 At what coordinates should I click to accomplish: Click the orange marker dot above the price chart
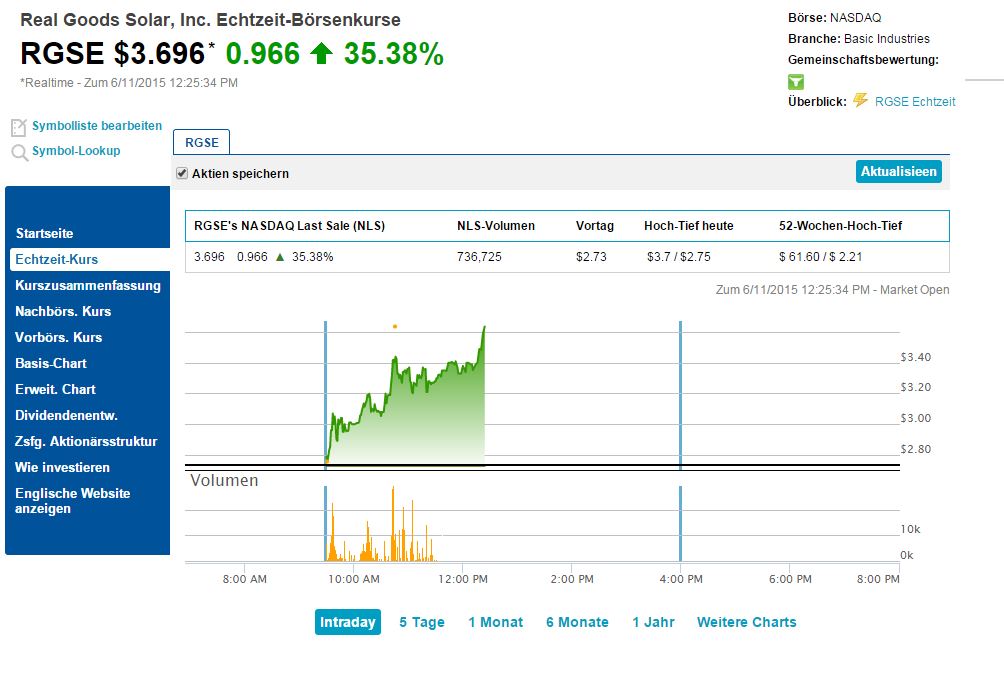point(394,327)
